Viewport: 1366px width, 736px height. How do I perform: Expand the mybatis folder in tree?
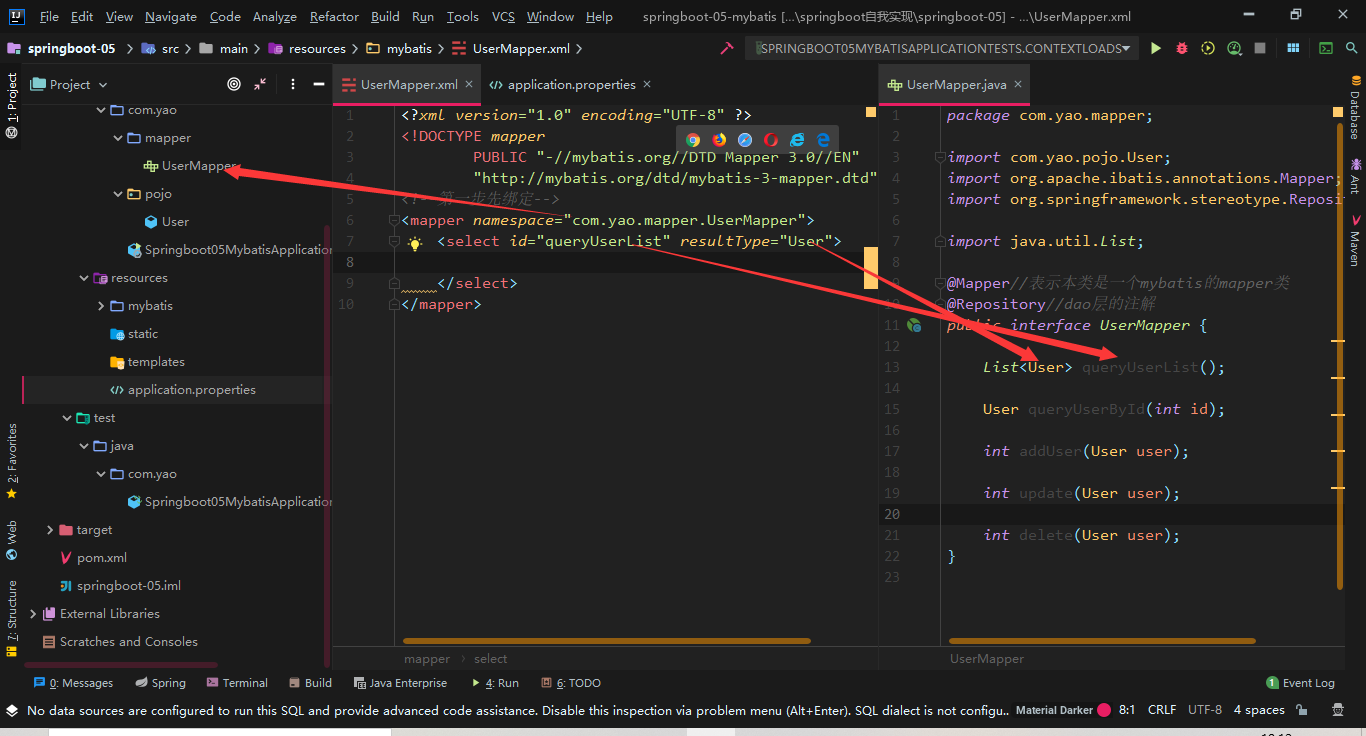(102, 306)
